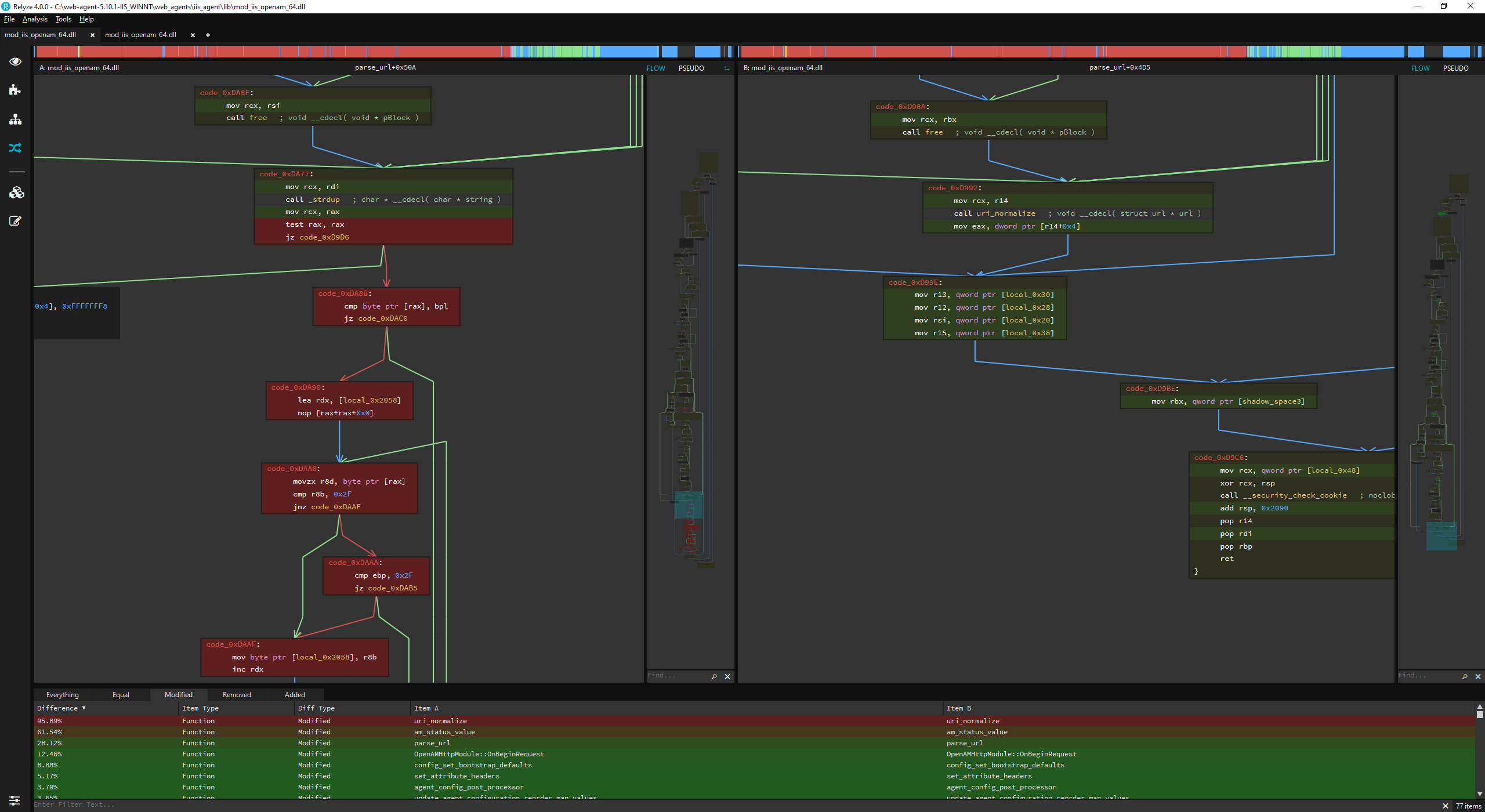Switch panel A to PSEUDO view
Screen dimensions: 1485x812
(691, 68)
